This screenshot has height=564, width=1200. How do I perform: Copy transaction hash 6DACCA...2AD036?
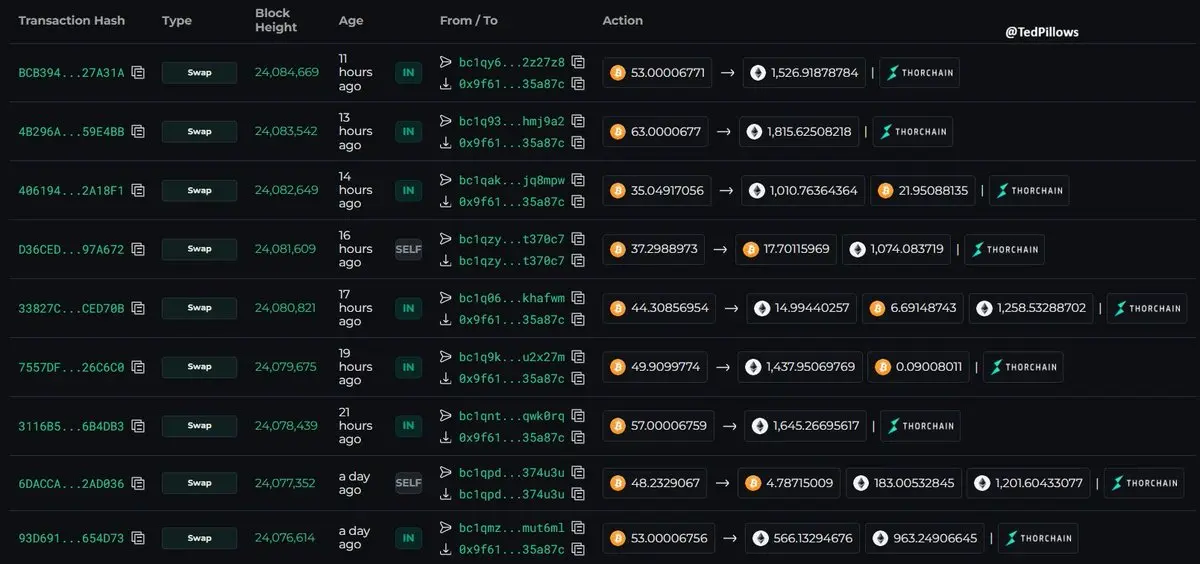click(x=138, y=484)
